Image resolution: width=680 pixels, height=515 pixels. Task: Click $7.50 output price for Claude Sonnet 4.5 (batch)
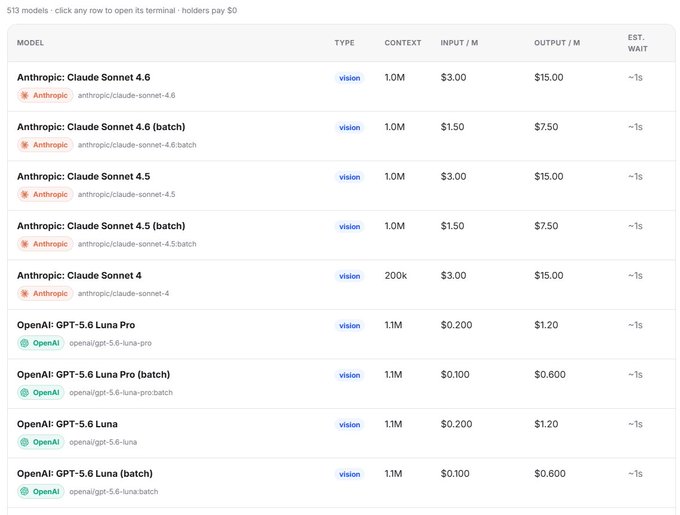coord(546,226)
